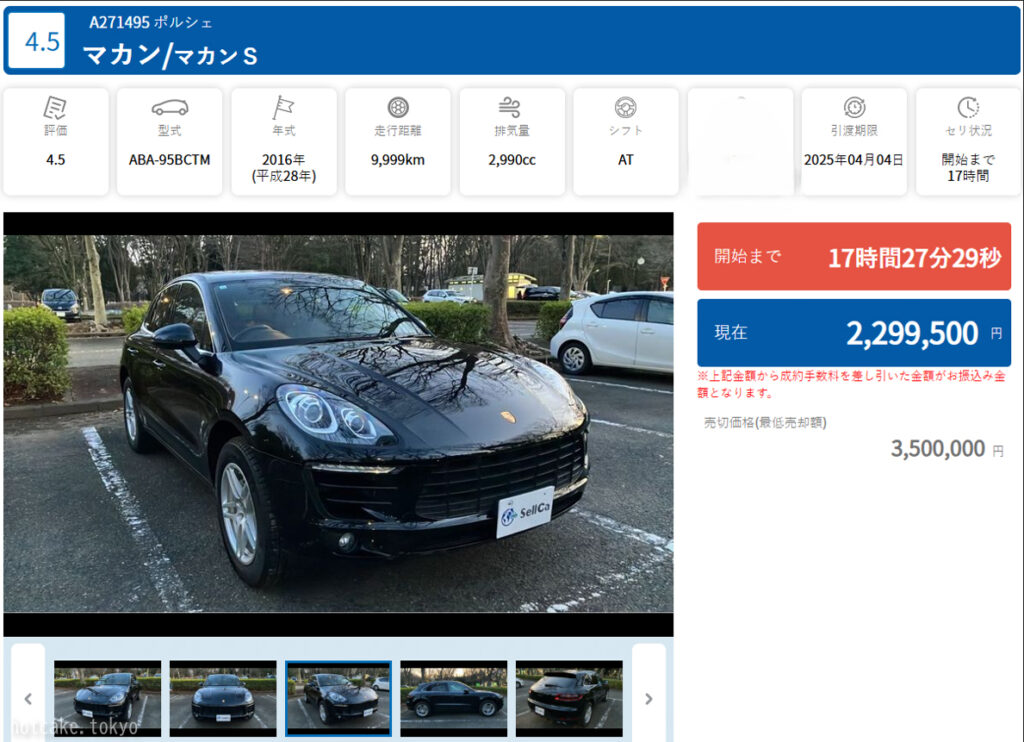Click the red fee notice starting '※上記金額から'
This screenshot has width=1024, height=742.
point(851,384)
